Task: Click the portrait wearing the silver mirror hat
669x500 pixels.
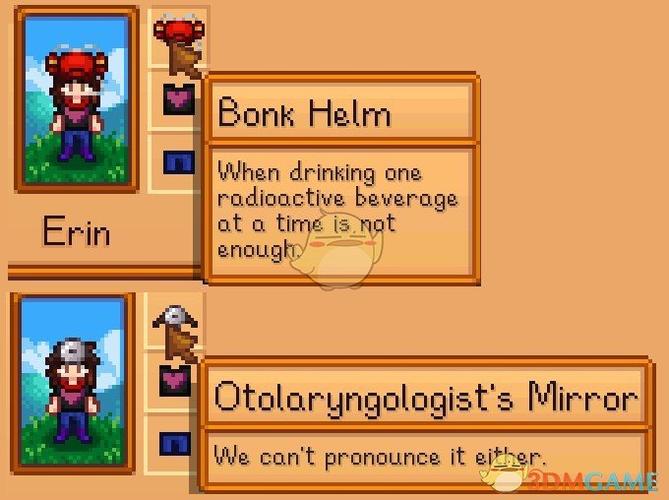Action: tap(73, 383)
